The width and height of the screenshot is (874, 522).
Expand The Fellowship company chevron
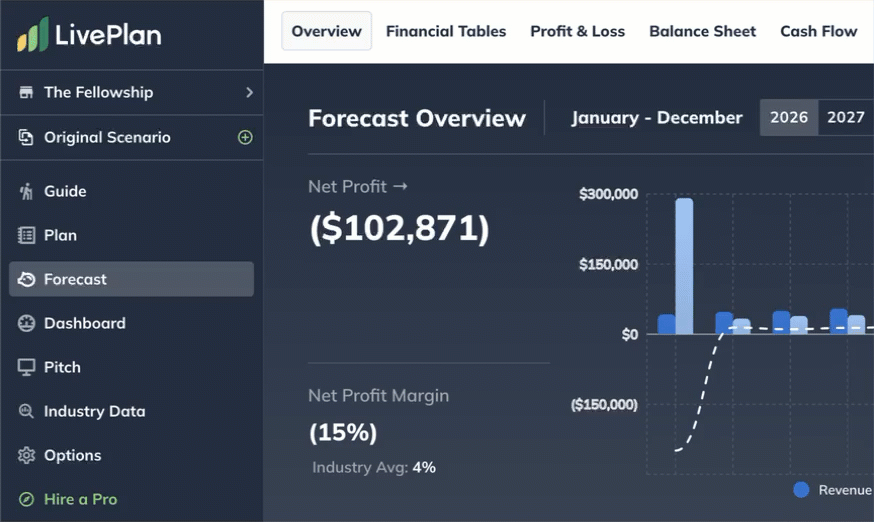tap(249, 93)
